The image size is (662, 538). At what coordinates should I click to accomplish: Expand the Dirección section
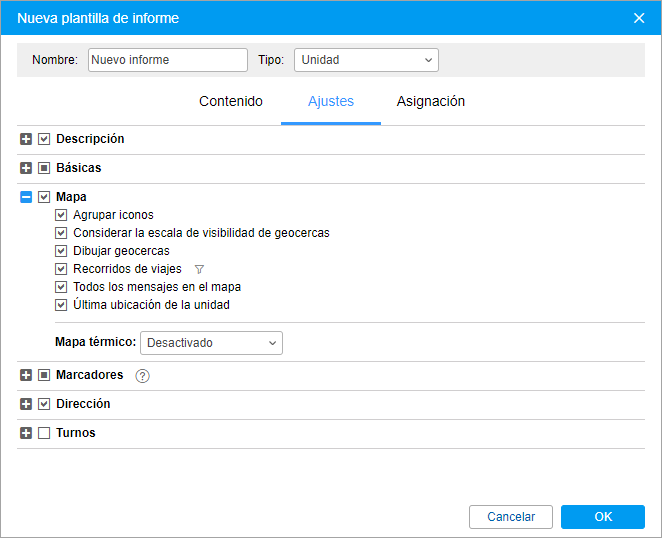click(26, 404)
